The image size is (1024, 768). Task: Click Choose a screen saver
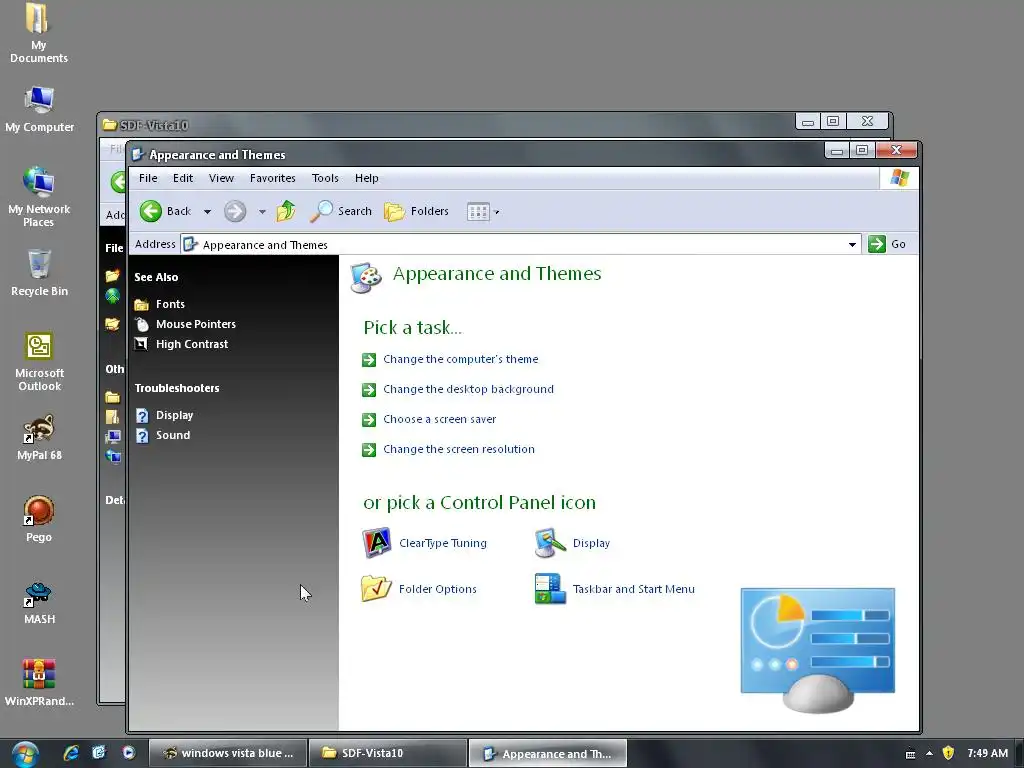click(x=440, y=419)
